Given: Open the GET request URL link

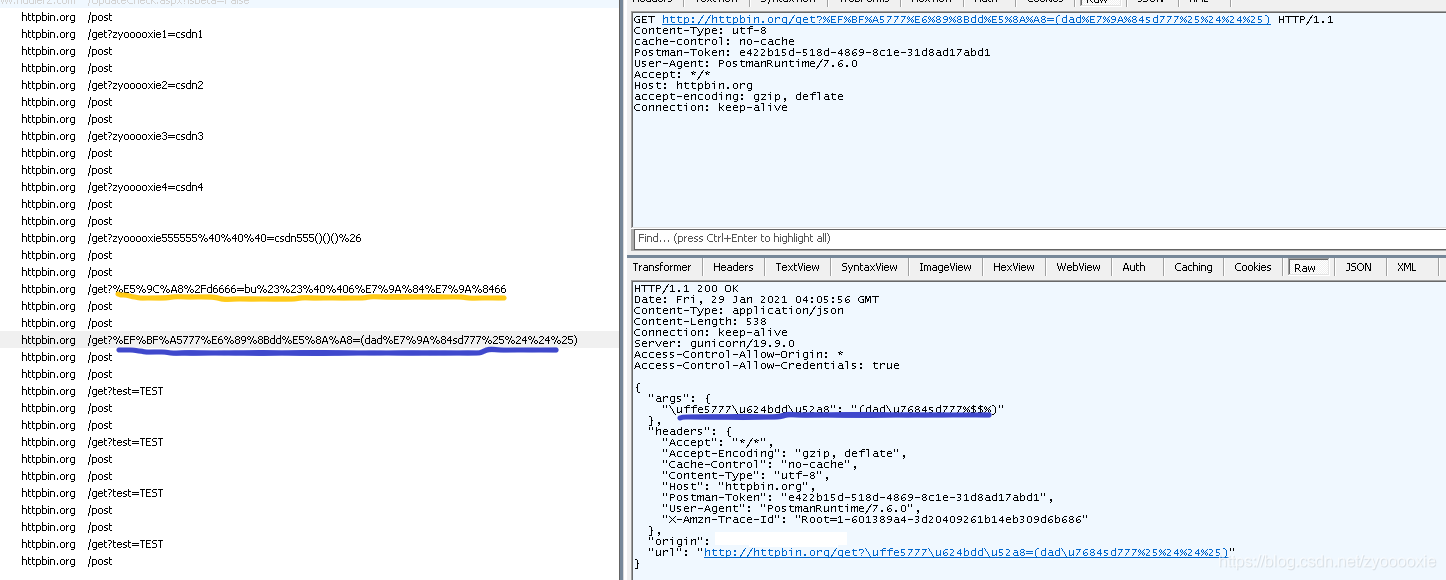Looking at the screenshot, I should (966, 19).
